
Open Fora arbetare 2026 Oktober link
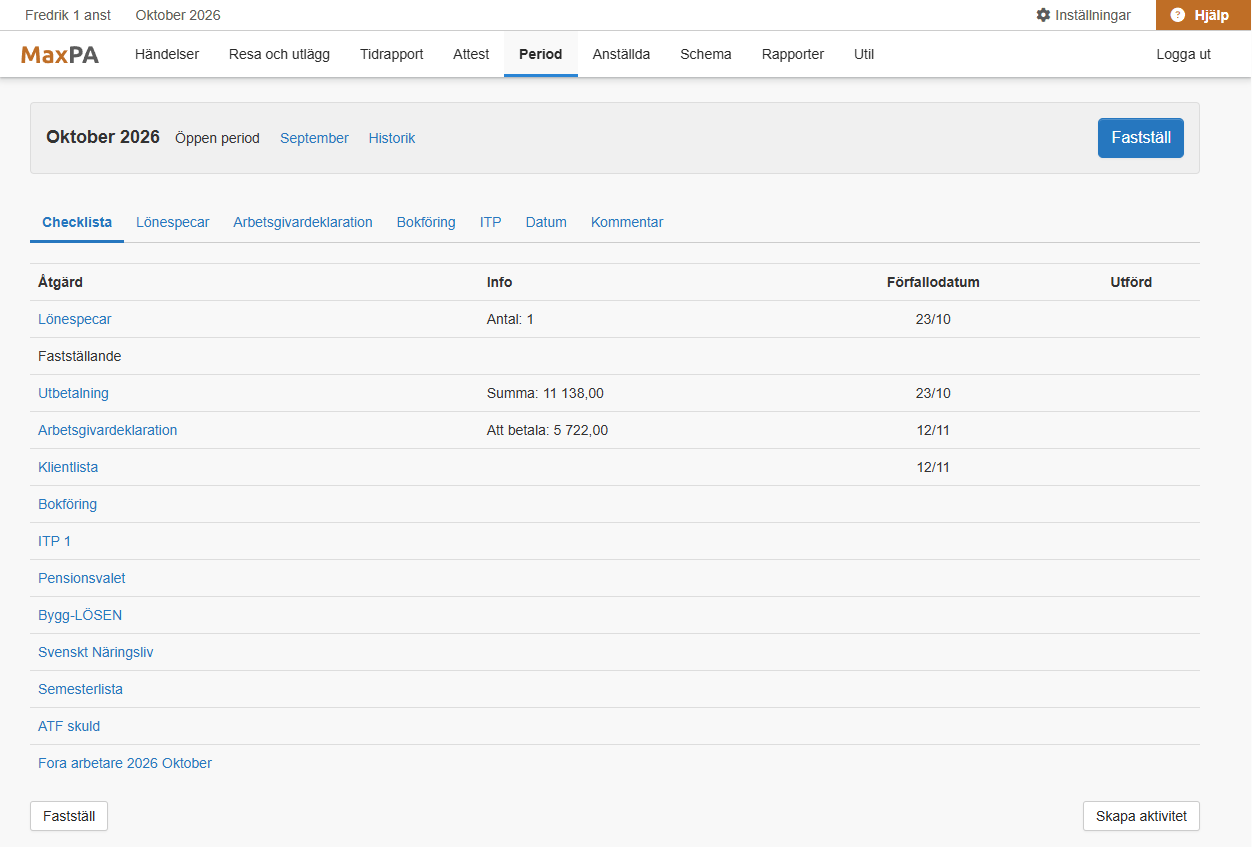click(x=125, y=763)
